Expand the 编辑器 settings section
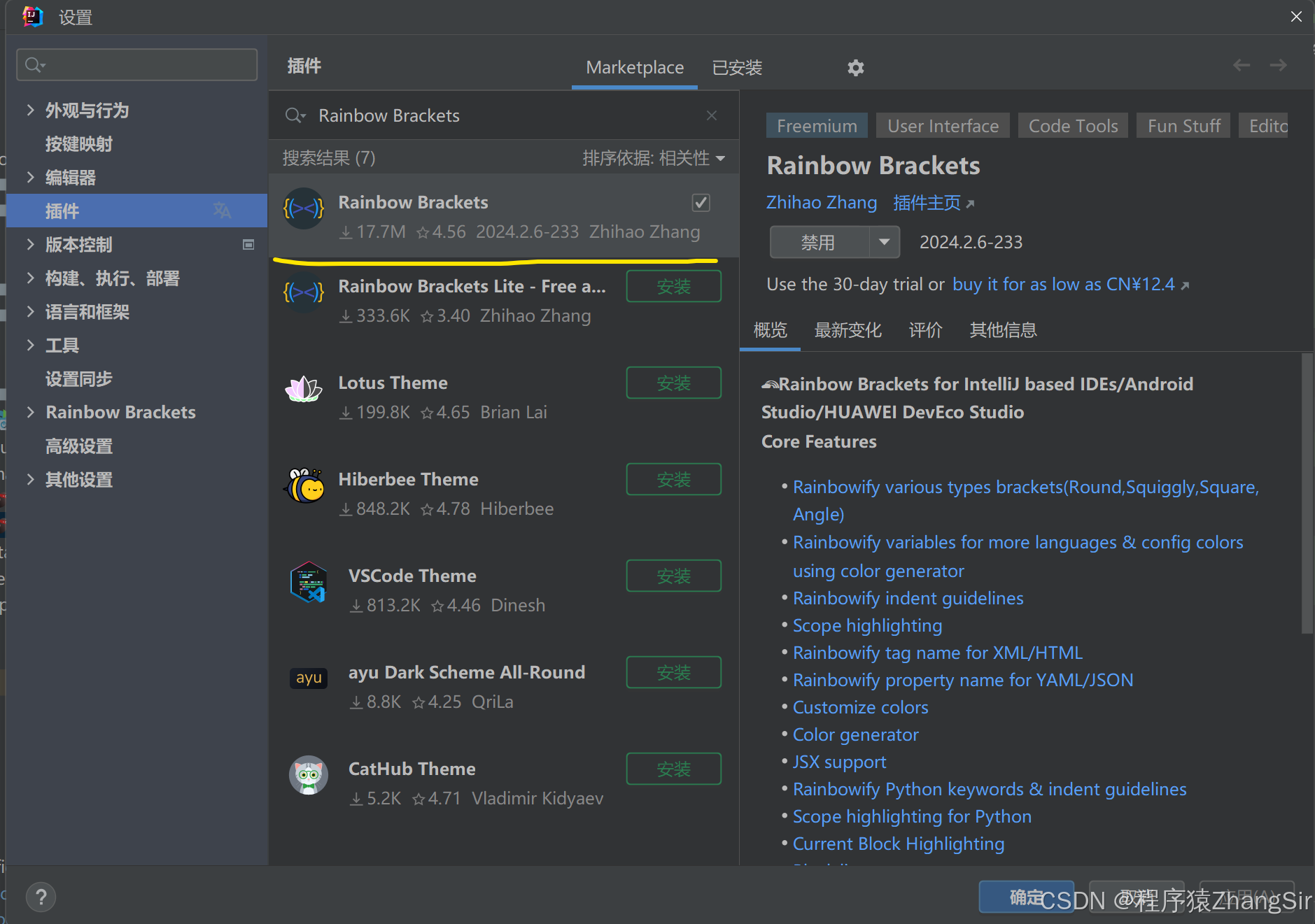Screen dimensions: 1315x924 coord(30,177)
